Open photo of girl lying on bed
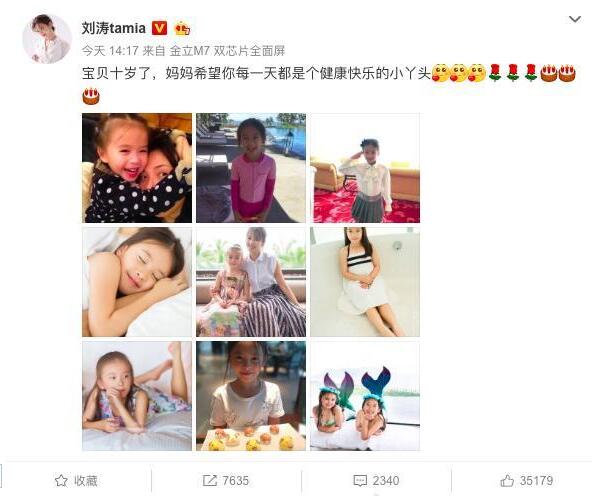Image resolution: width=592 pixels, height=496 pixels. tap(137, 396)
